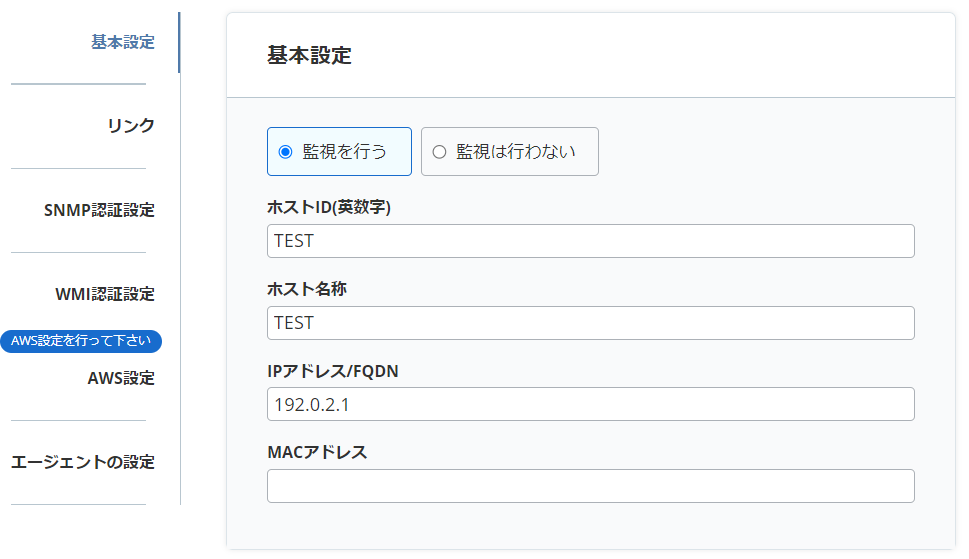Screen dimensions: 969x559
Task: Focus the IPアドレス/FQDN field showing 192.0.2.1
Action: pyautogui.click(x=590, y=404)
